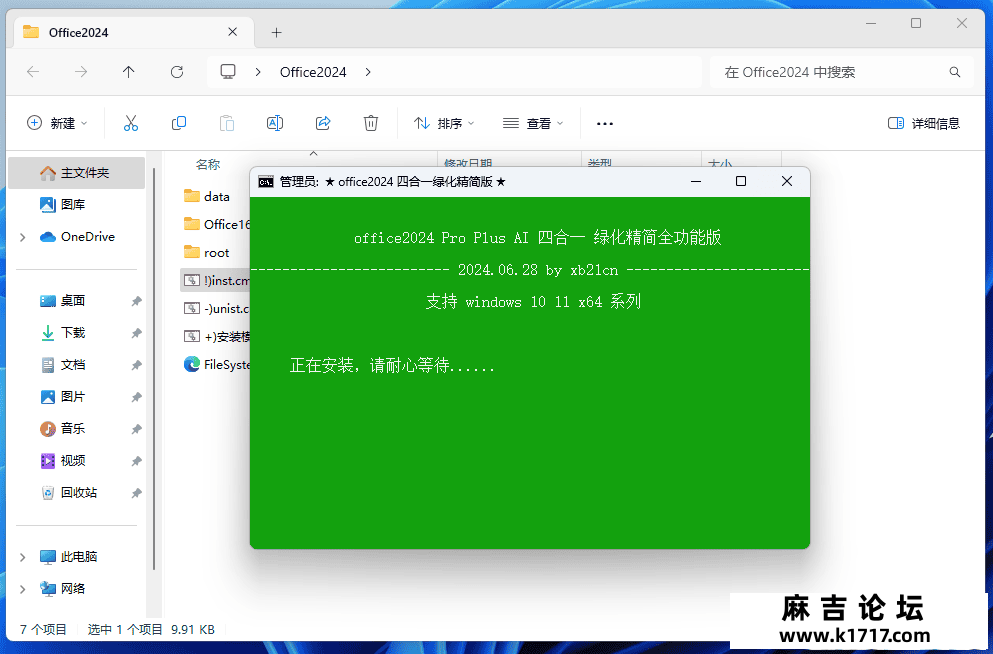Screen dimensions: 993x654
Task: Open the three-dot more options menu
Action: click(605, 123)
